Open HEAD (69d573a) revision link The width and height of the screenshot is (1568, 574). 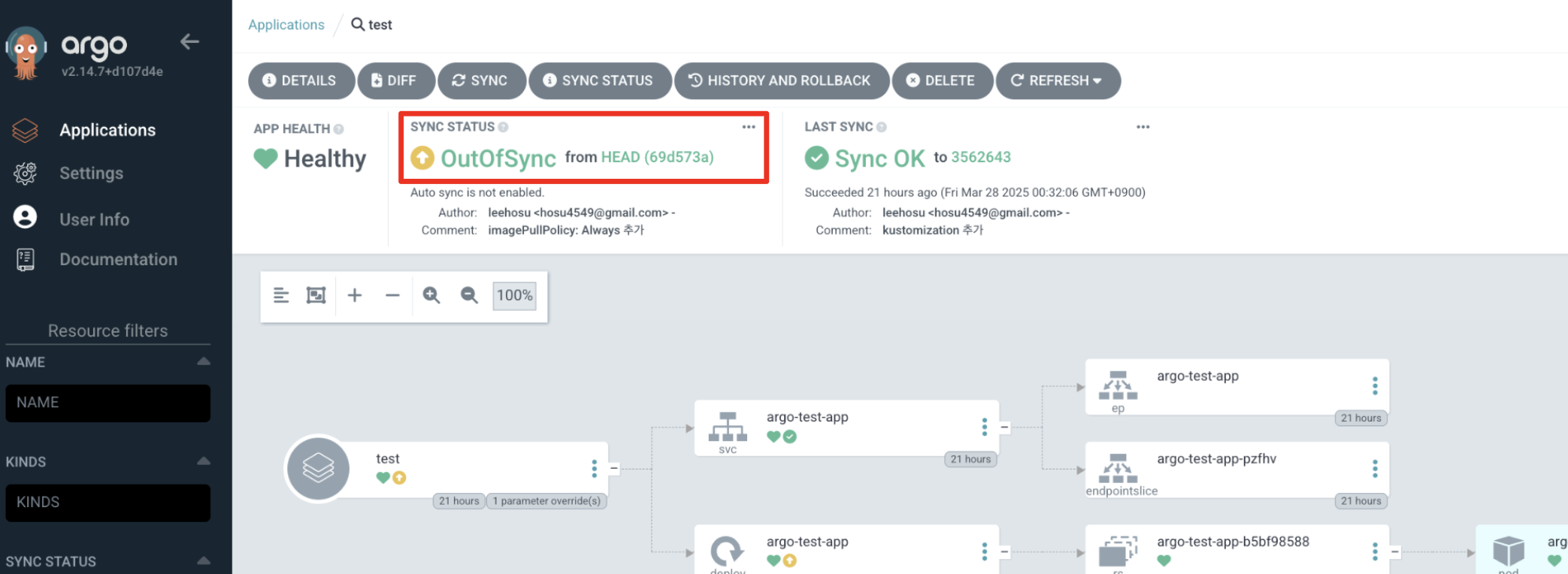[x=658, y=157]
